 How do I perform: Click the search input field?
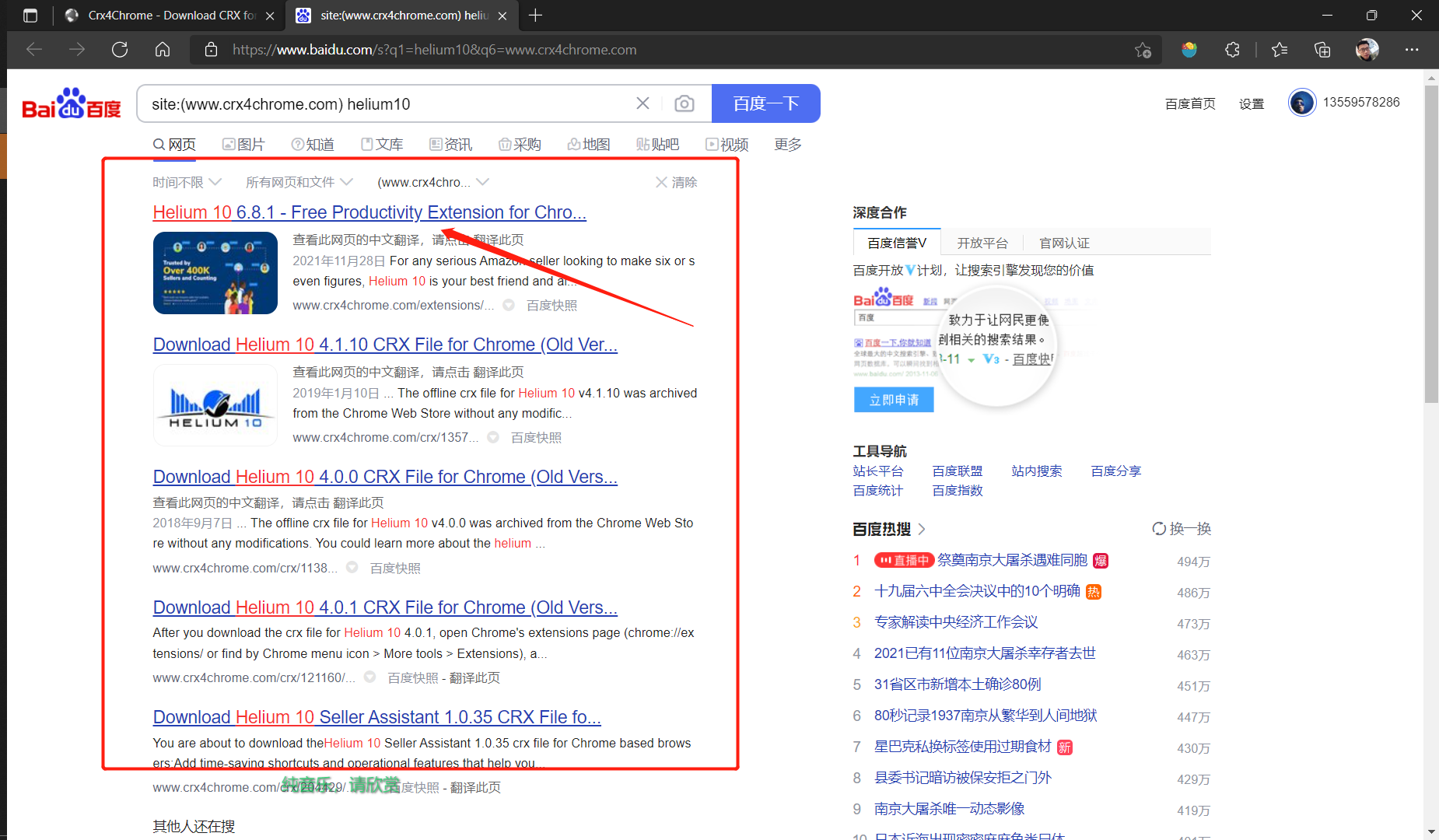[x=389, y=103]
